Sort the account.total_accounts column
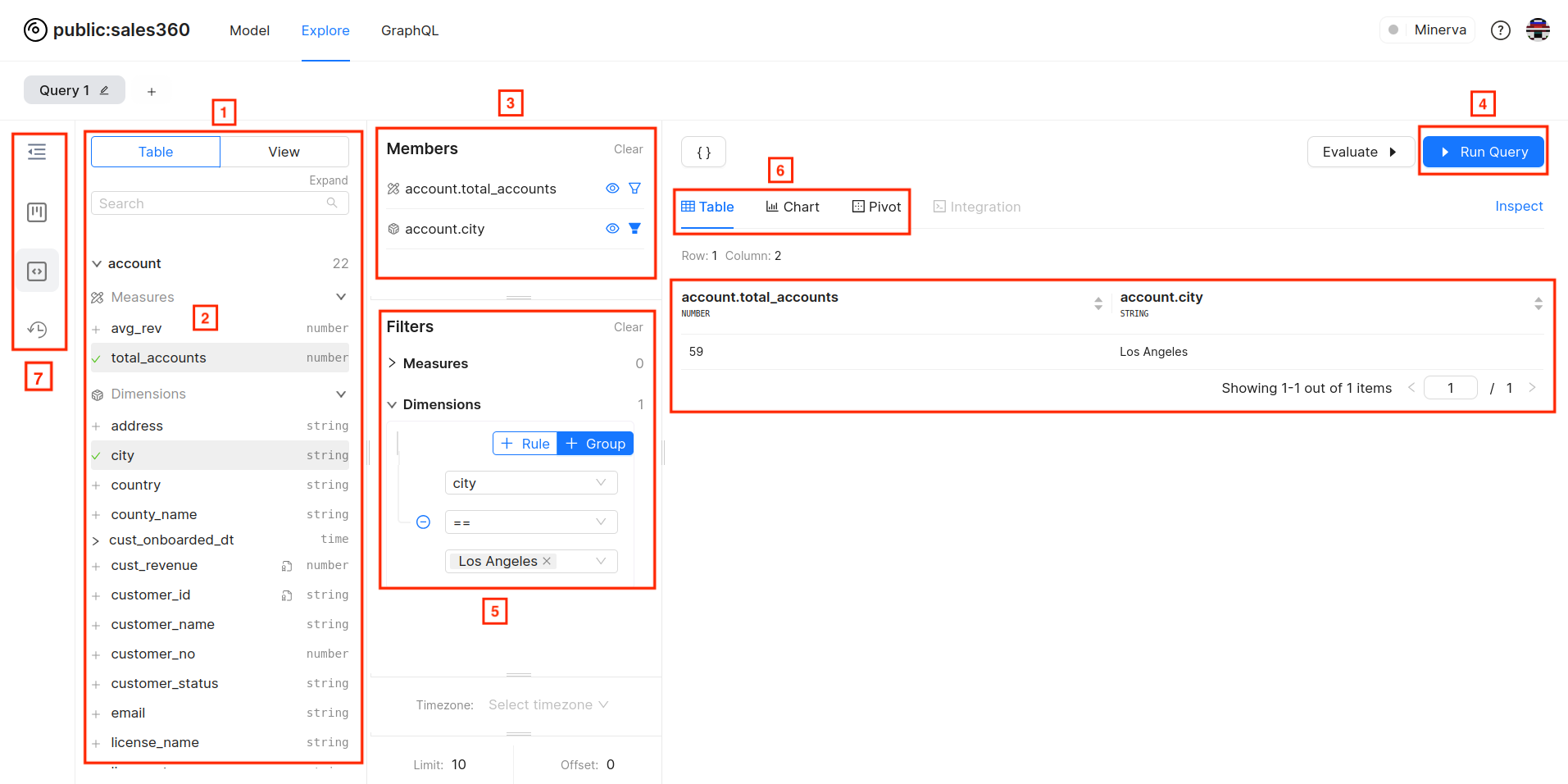The image size is (1568, 784). click(x=1098, y=303)
